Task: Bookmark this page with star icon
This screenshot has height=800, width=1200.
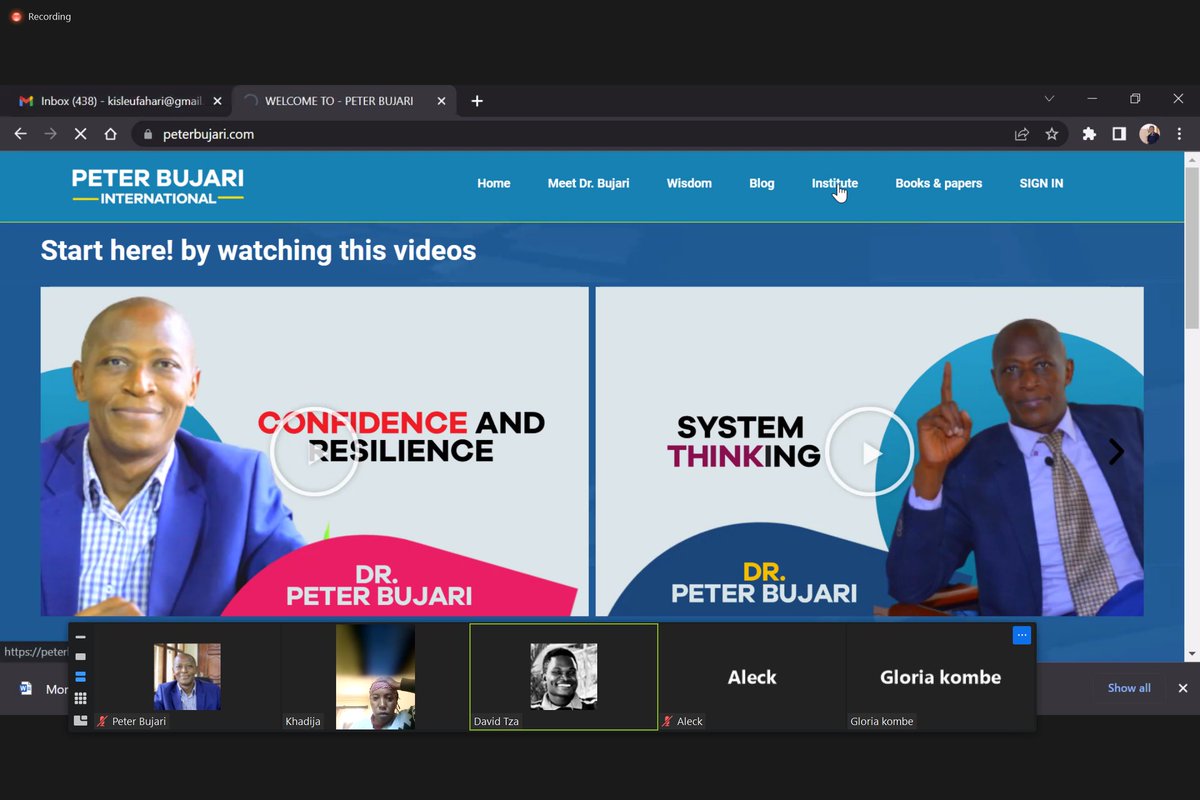Action: pyautogui.click(x=1051, y=134)
